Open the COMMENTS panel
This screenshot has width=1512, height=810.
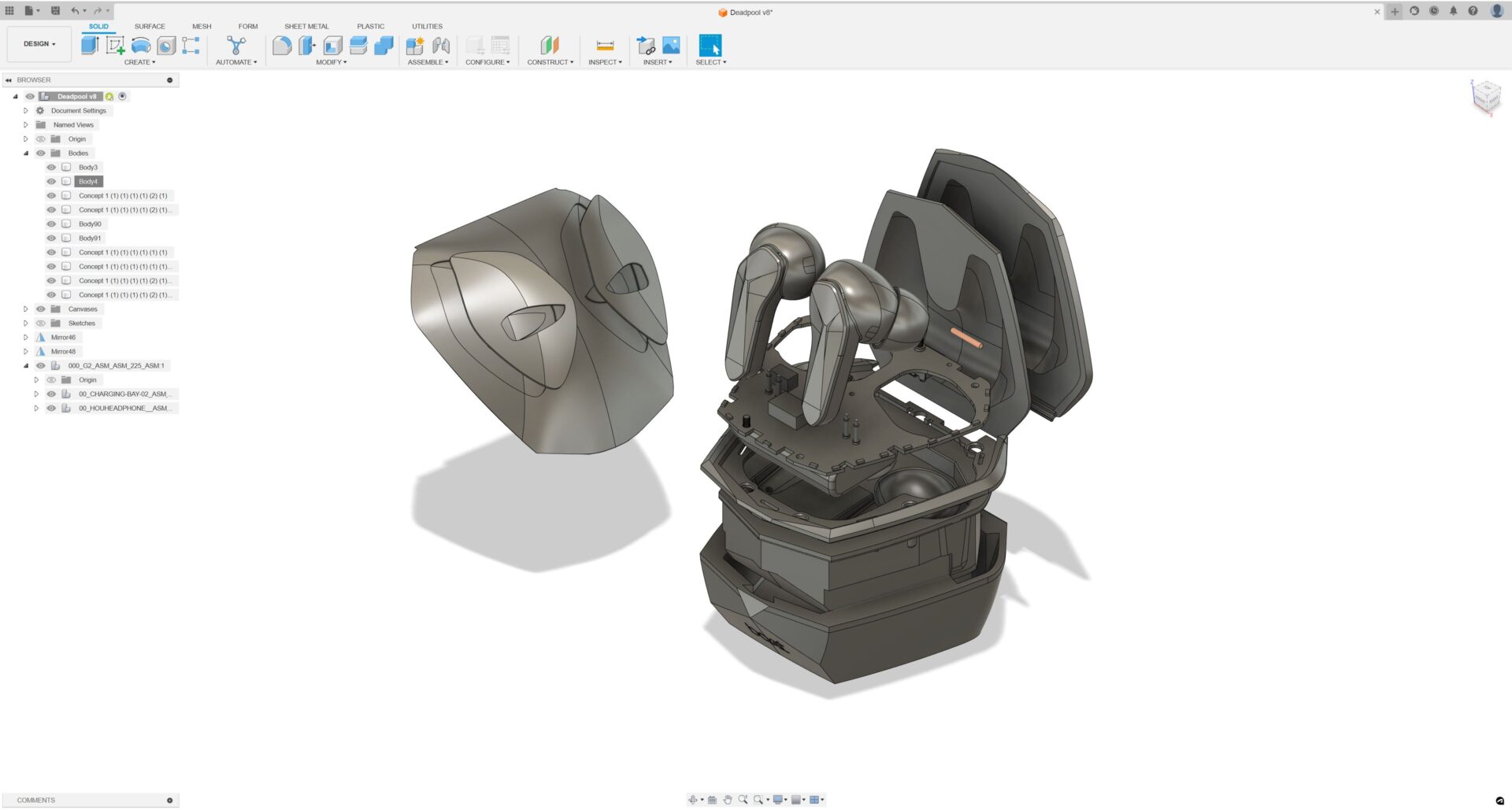36,800
